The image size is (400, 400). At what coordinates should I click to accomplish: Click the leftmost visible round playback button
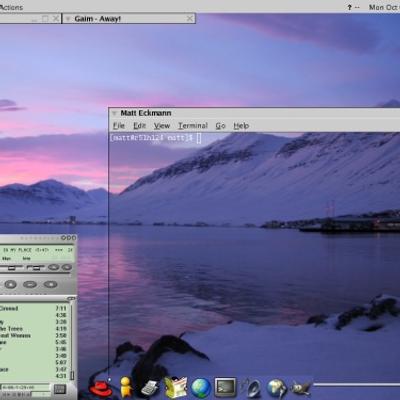[10, 284]
